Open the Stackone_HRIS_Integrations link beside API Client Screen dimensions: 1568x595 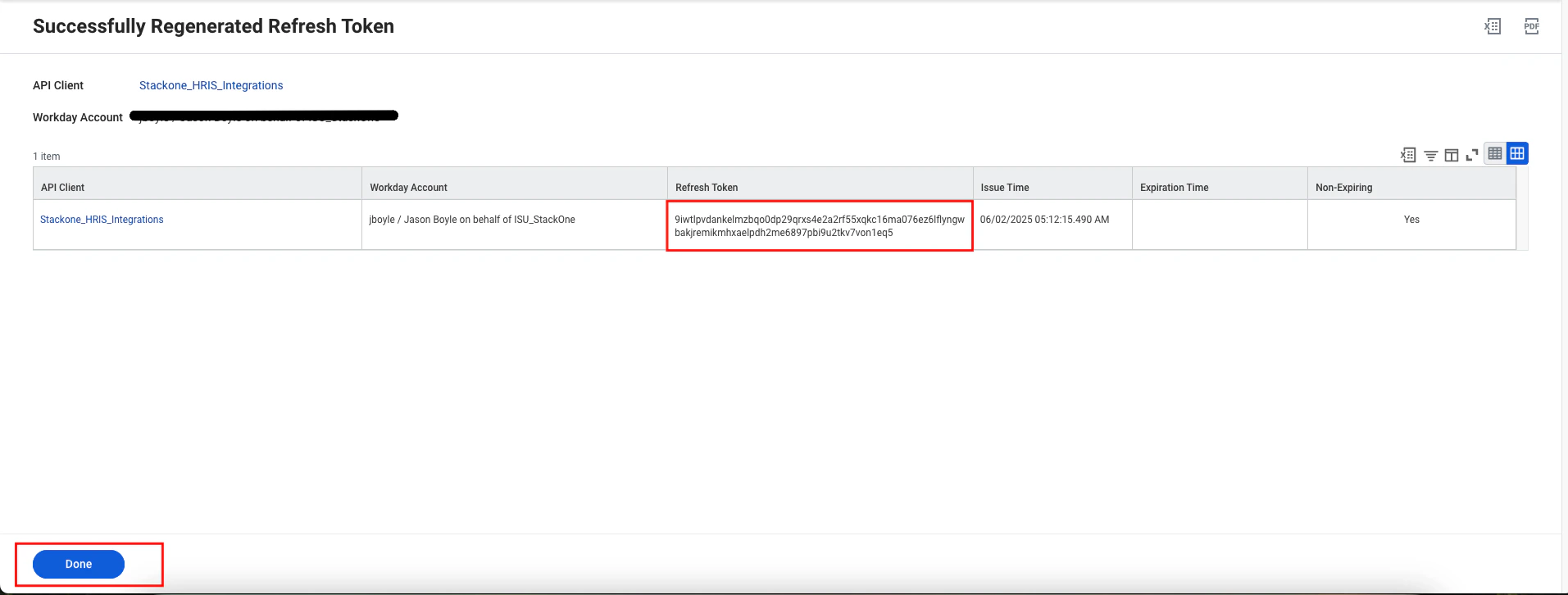coord(211,85)
